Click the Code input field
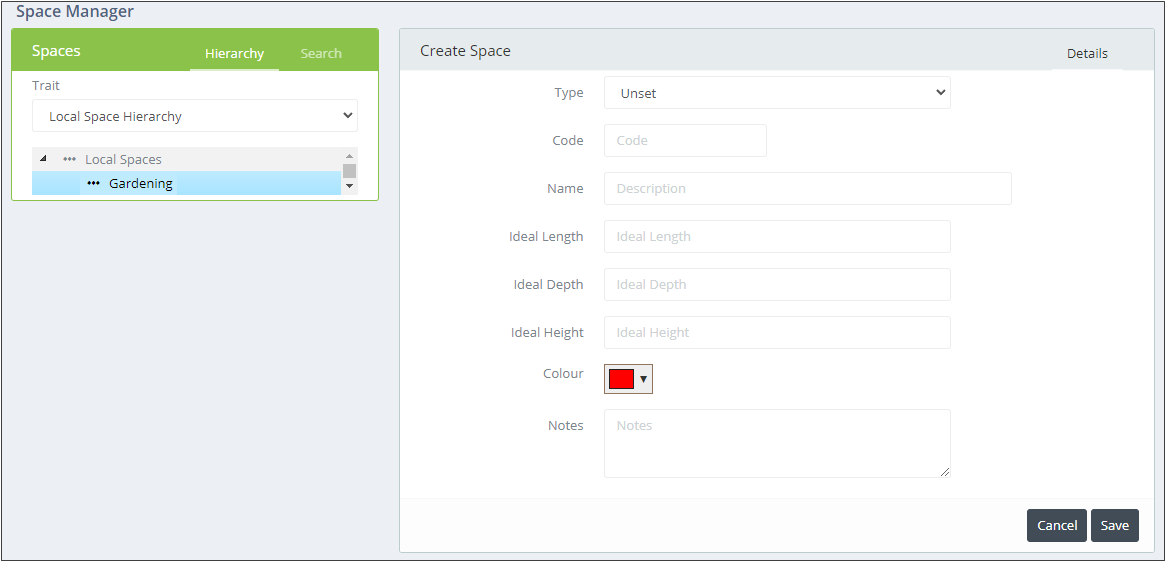1166x562 pixels. click(x=685, y=140)
